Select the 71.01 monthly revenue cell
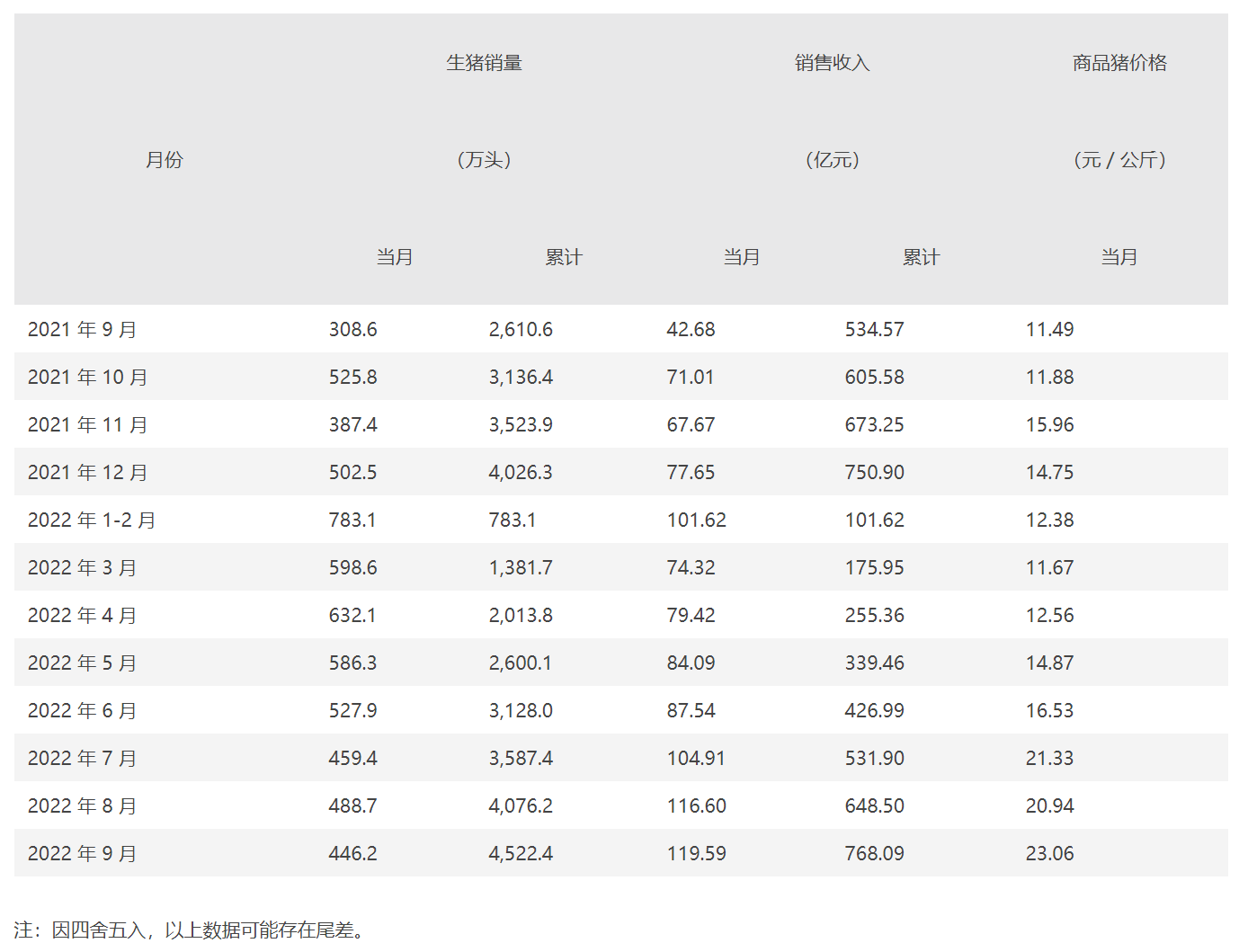This screenshot has width=1239, height=952. pos(691,378)
